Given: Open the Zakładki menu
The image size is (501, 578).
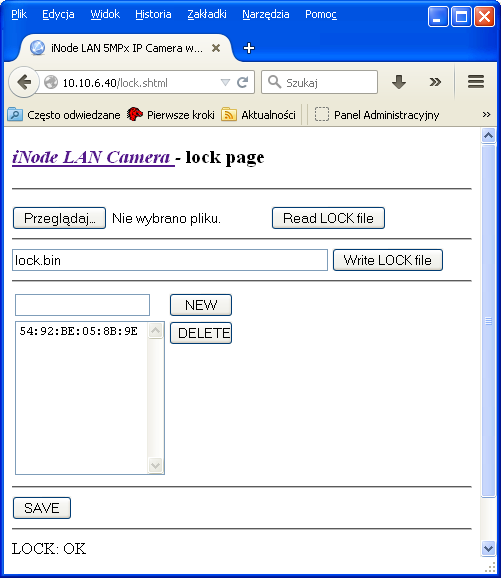Looking at the screenshot, I should click(x=207, y=14).
